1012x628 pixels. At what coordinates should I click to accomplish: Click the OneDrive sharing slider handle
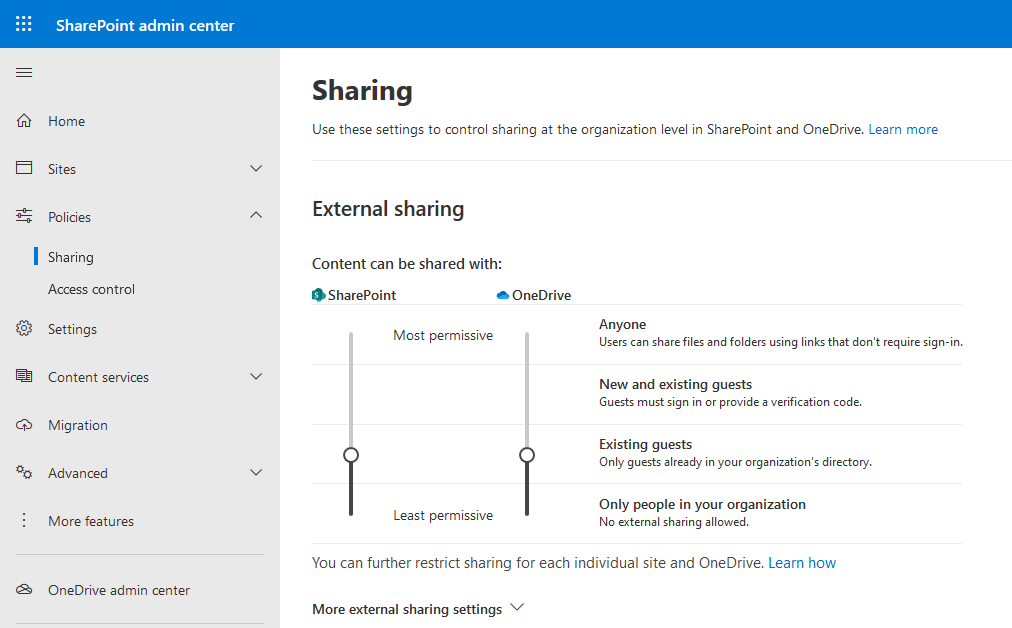[x=527, y=454]
